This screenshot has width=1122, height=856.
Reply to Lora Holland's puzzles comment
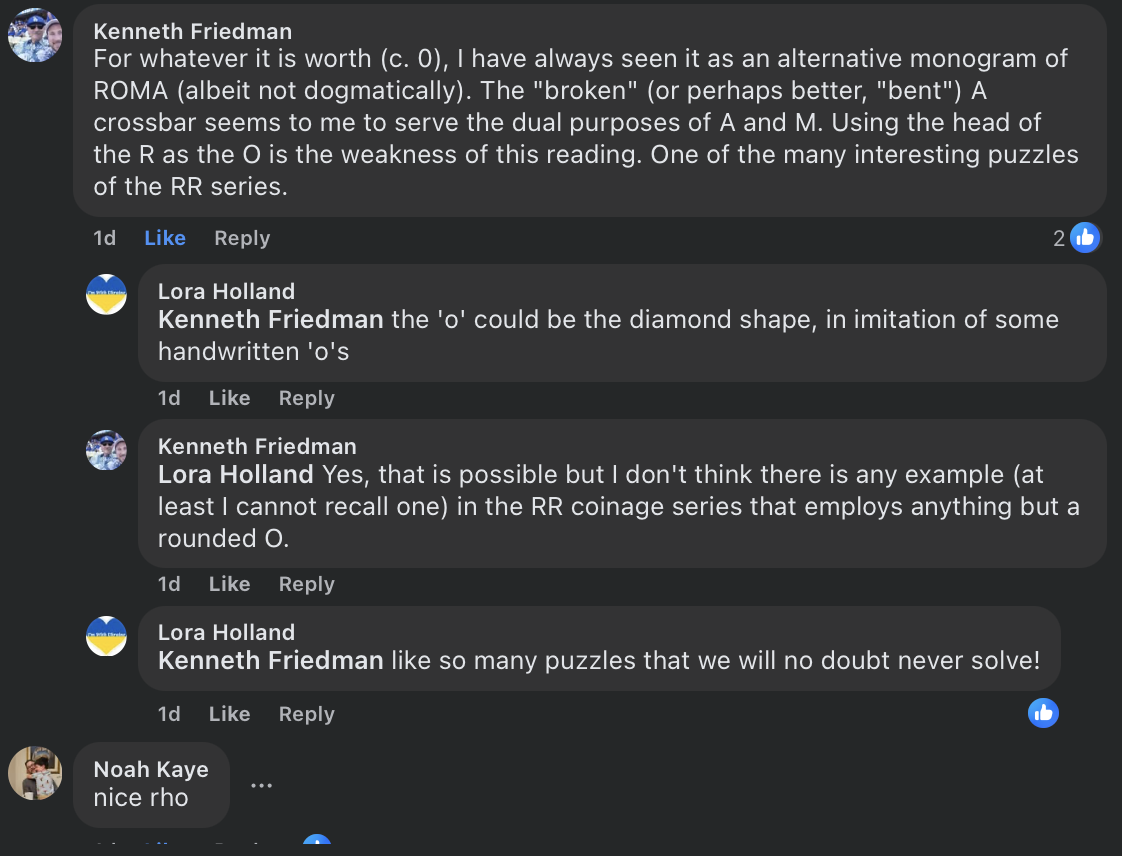[x=306, y=714]
